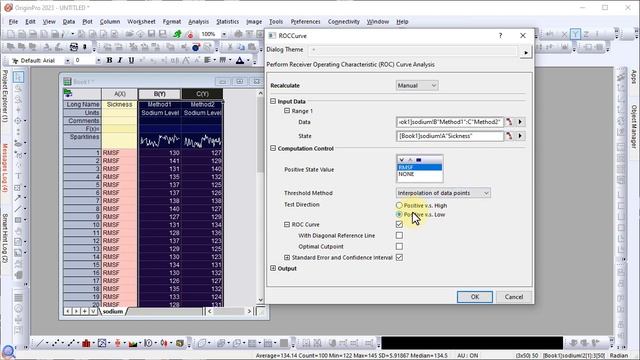Viewport: 640px width, 360px height.
Task: Click the Open folder icon in the top toolbar
Action: [129, 34]
